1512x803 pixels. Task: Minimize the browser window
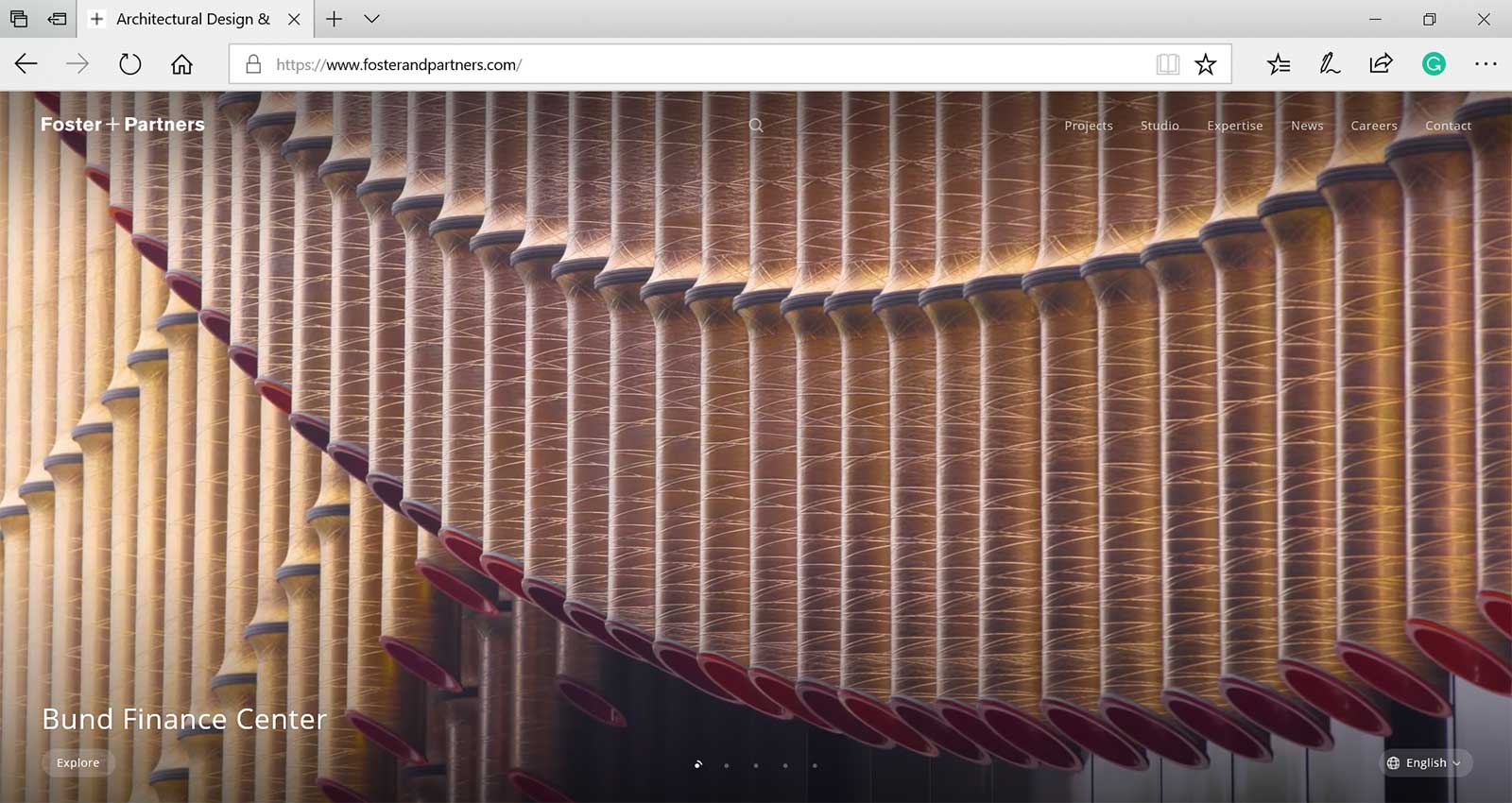[x=1375, y=19]
